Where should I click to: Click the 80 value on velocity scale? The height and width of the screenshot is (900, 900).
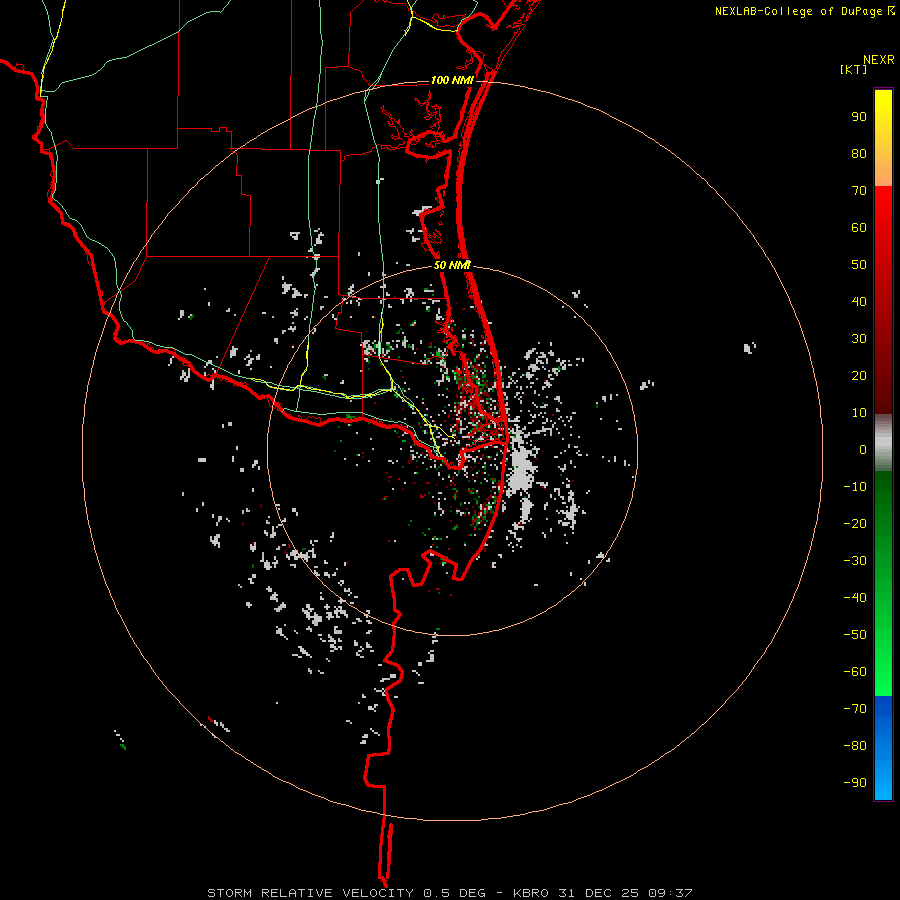(x=859, y=154)
